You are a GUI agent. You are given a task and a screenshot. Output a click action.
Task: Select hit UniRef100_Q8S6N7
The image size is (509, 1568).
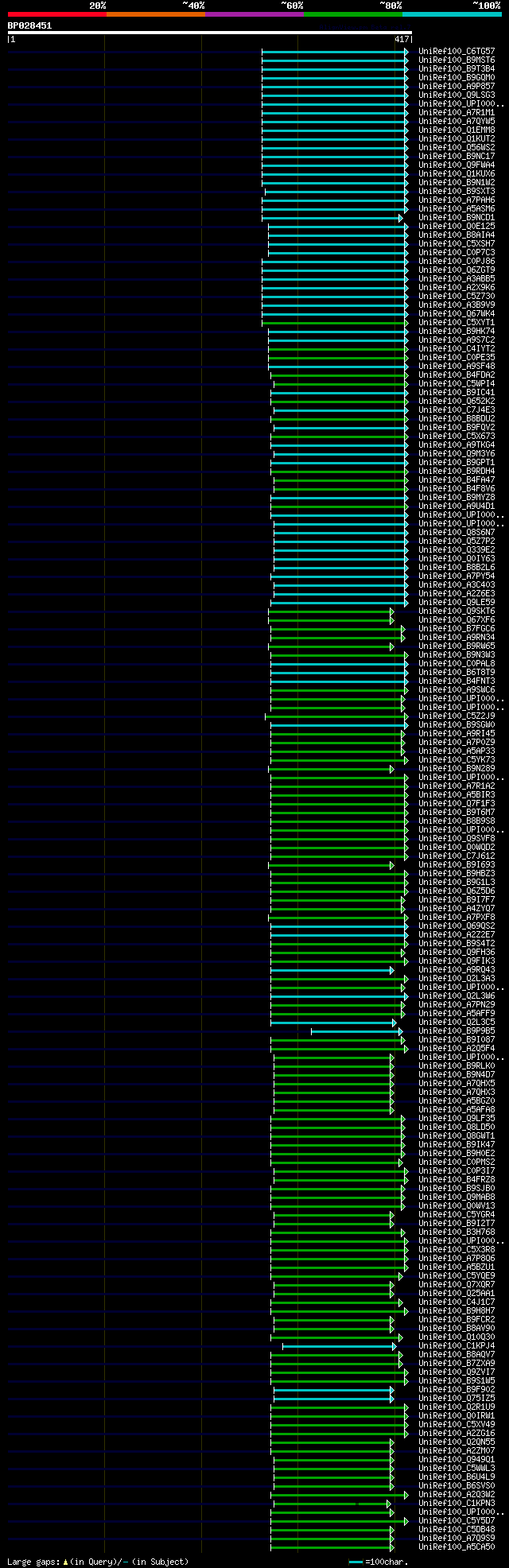[x=457, y=532]
